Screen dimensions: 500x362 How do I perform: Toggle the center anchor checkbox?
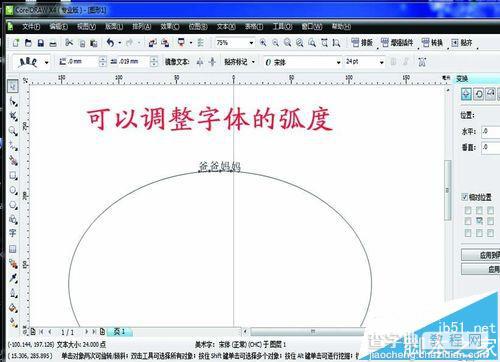click(479, 221)
